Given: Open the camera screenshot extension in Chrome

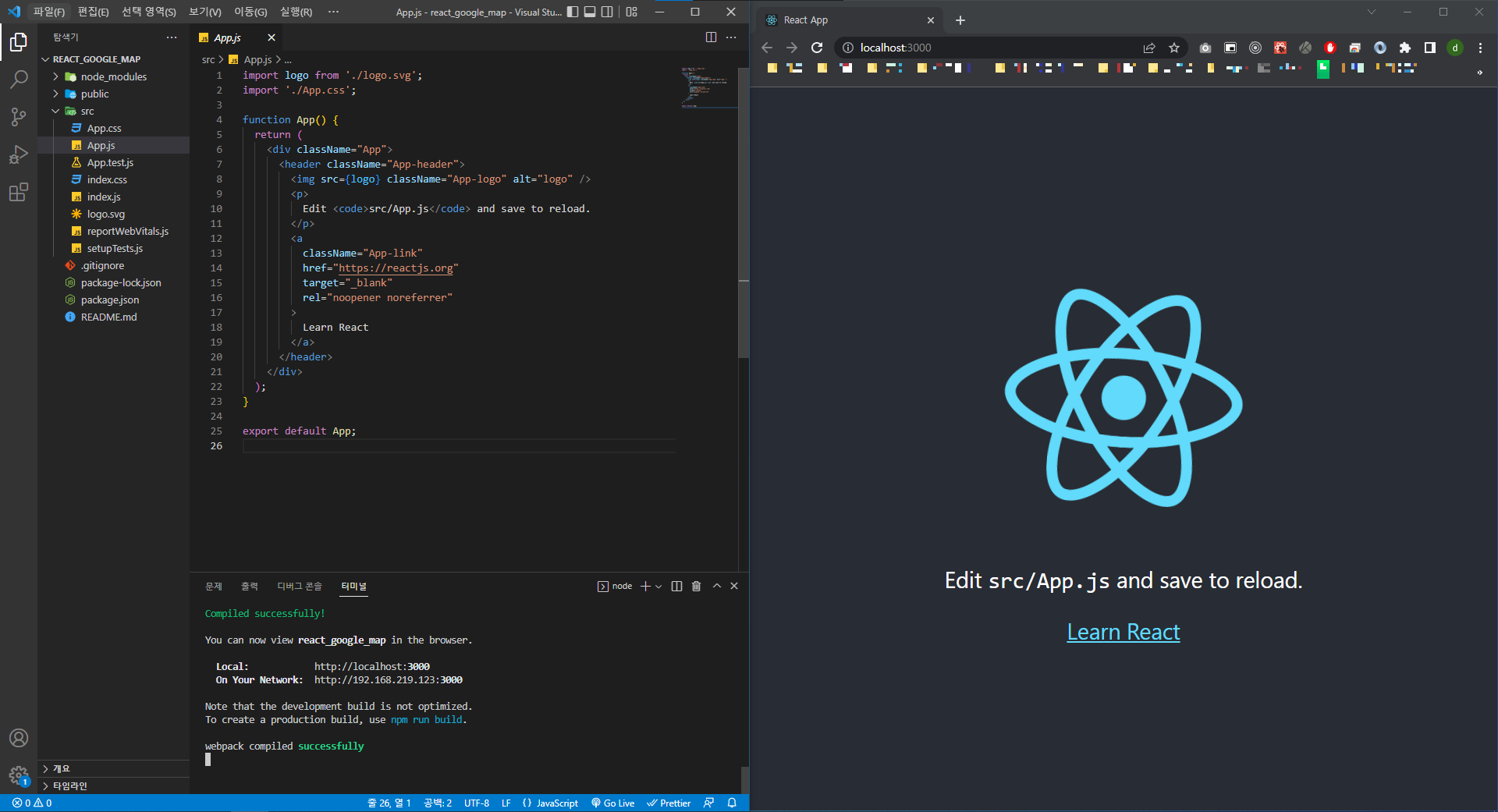Looking at the screenshot, I should [x=1205, y=48].
